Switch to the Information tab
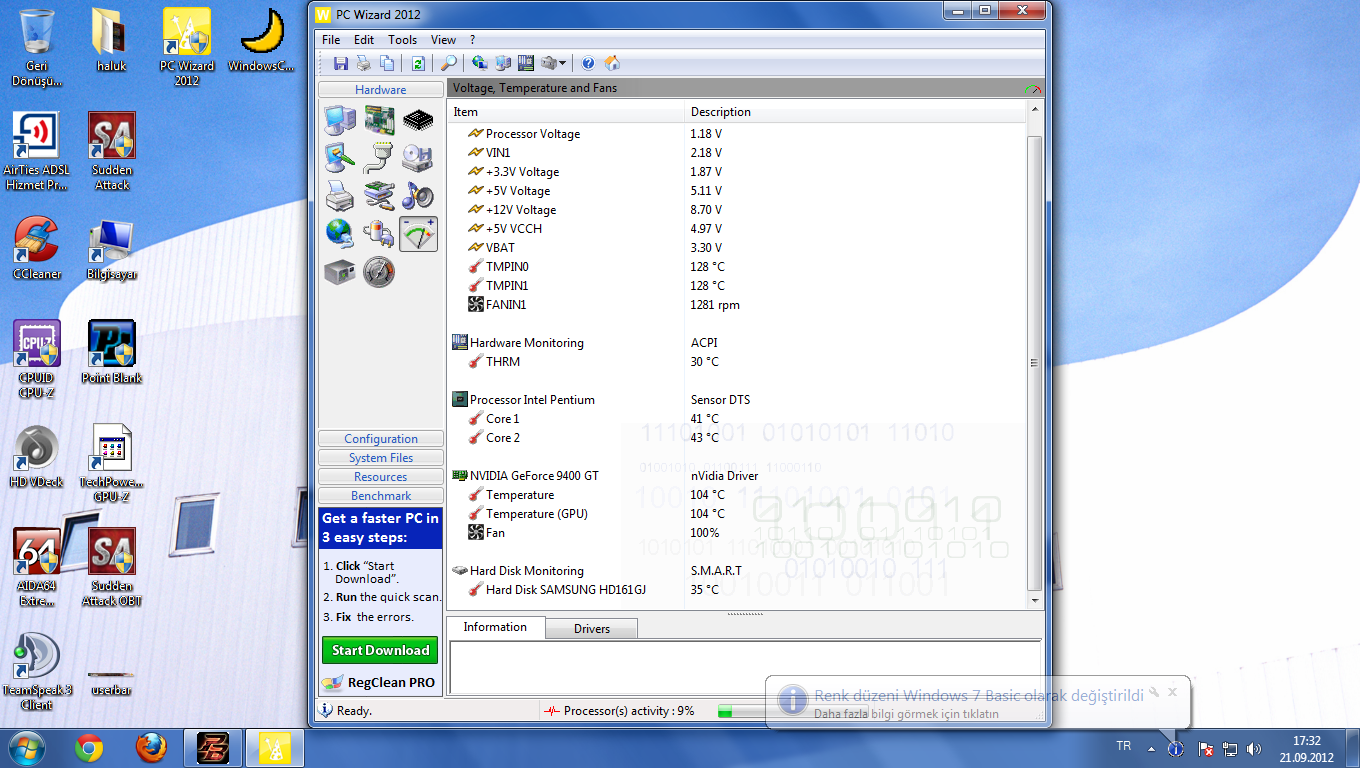The width and height of the screenshot is (1360, 768). coord(495,627)
